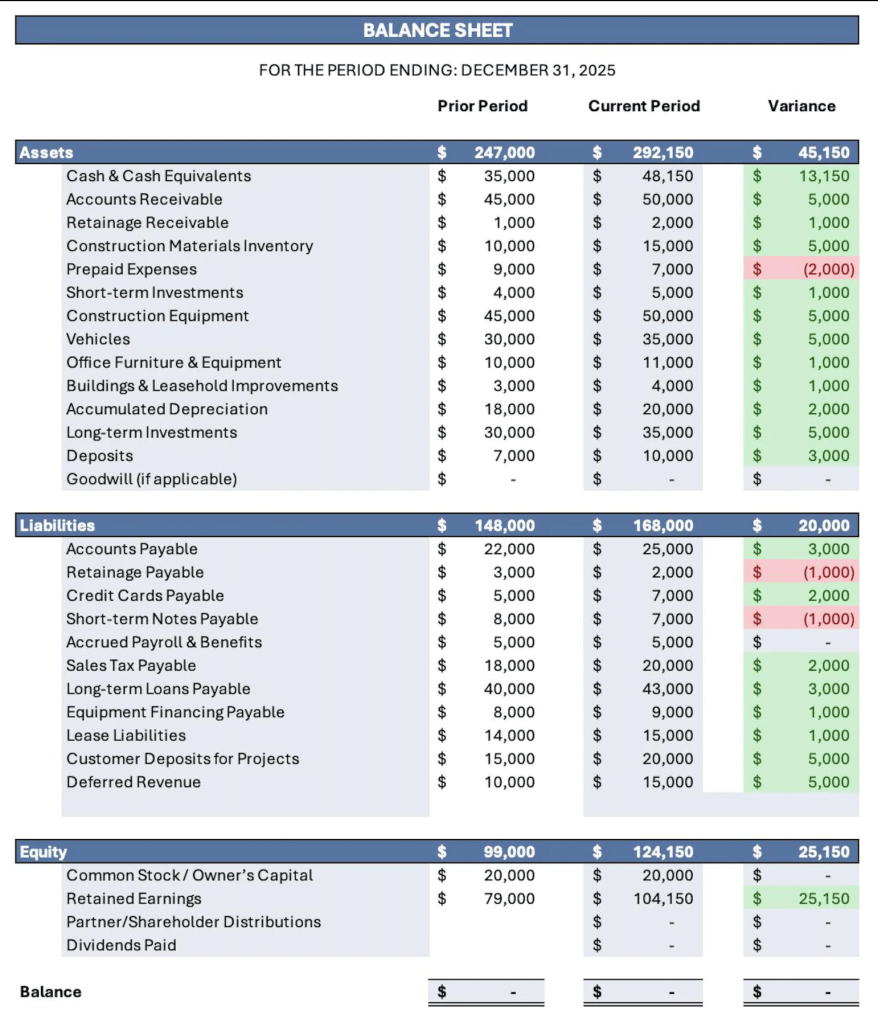Click the Prior Period column header

click(x=483, y=106)
